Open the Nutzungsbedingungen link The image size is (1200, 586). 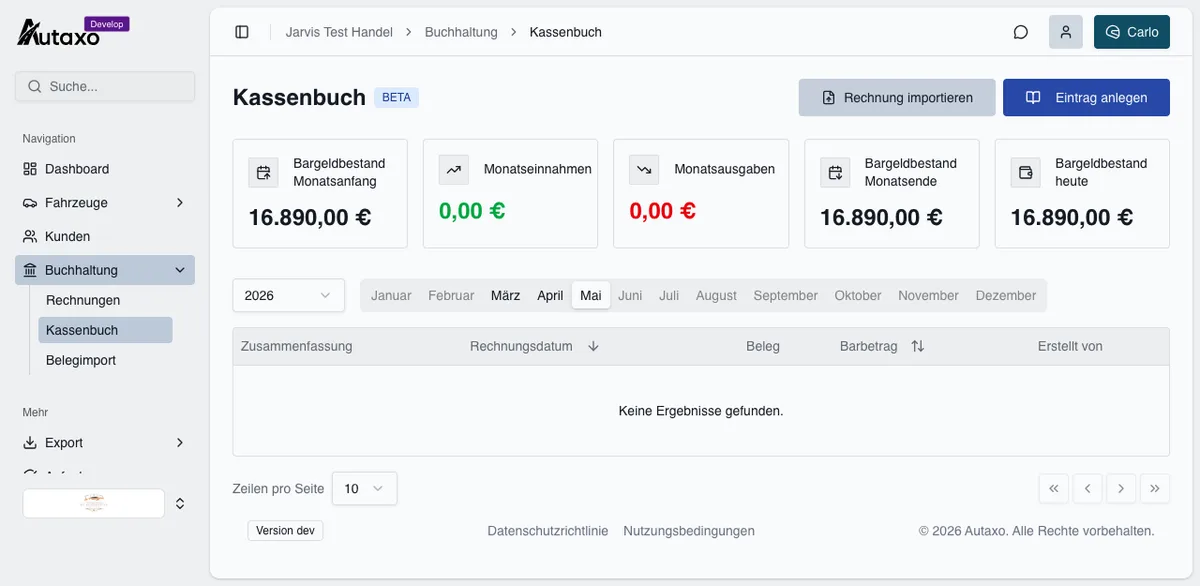(689, 531)
